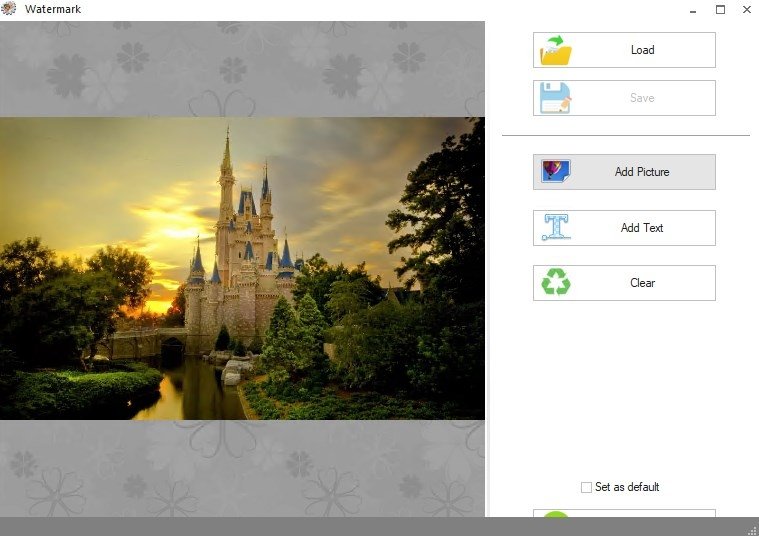This screenshot has height=536, width=759.
Task: Click the Watermark app icon in title bar
Action: pos(8,8)
